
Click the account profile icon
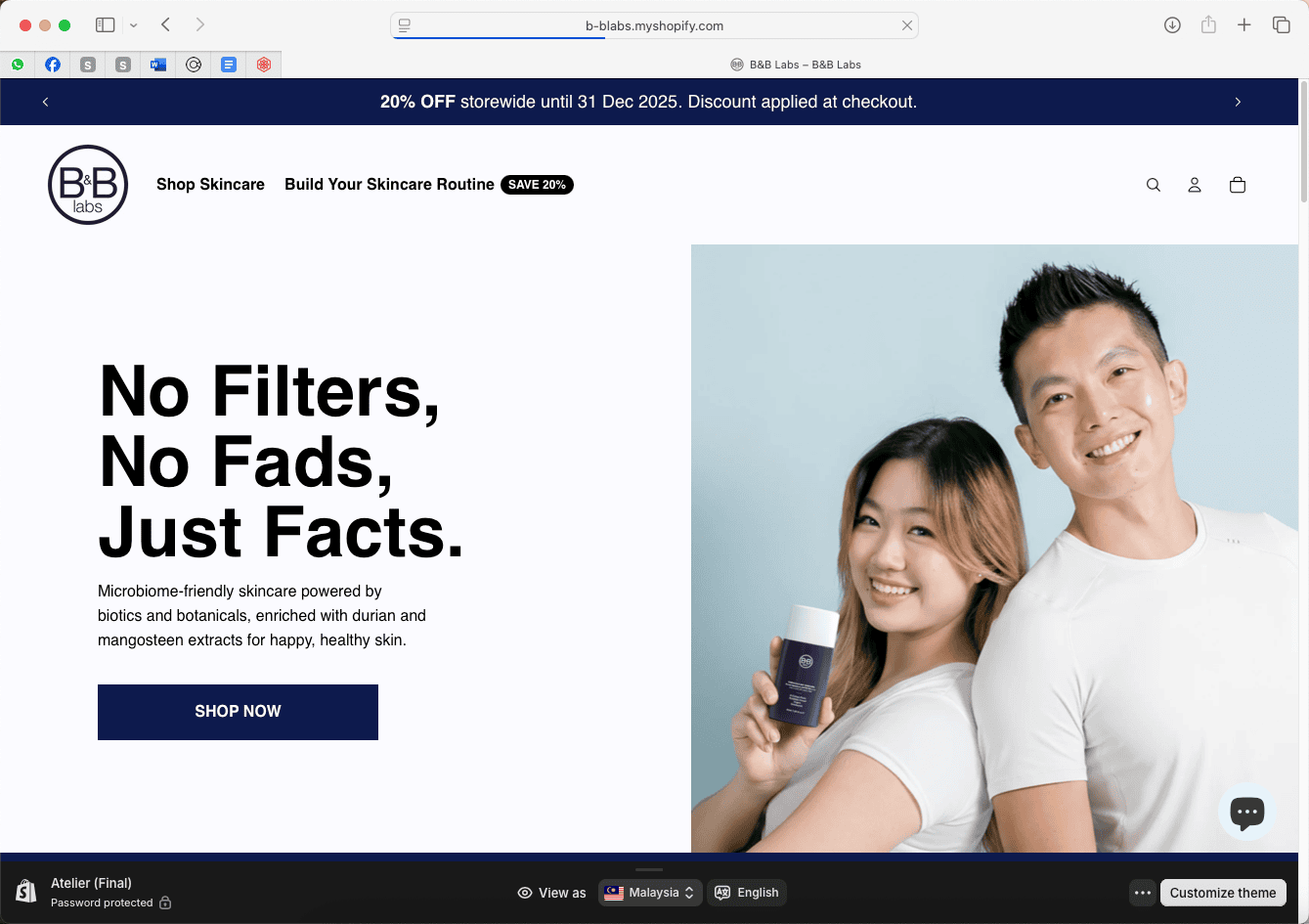point(1195,185)
